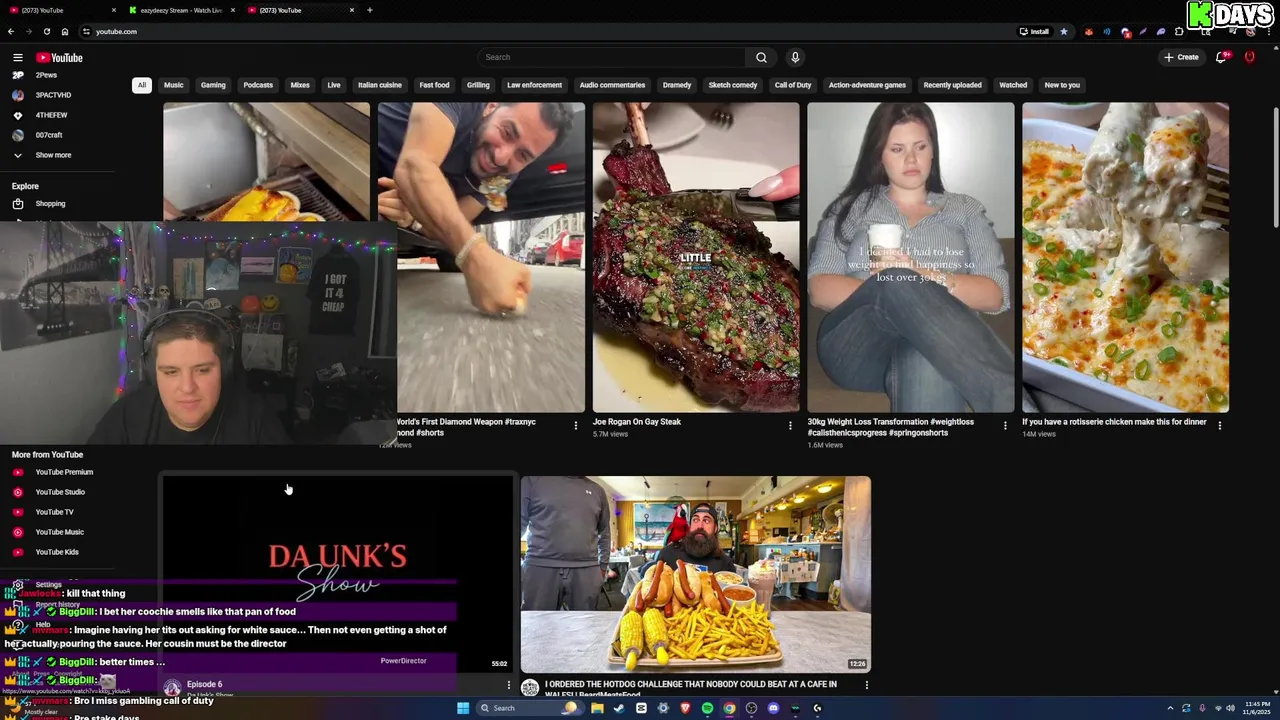
Task: Open World's First Diamond Weapon short title
Action: tap(466, 427)
